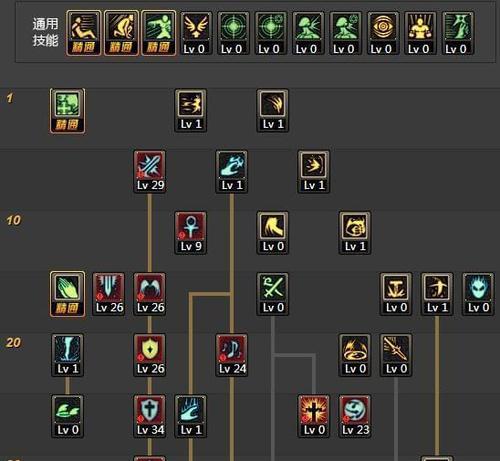The height and width of the screenshot is (461, 500).
Task: Click the ankh skill at Lv 9
Action: 191,233
